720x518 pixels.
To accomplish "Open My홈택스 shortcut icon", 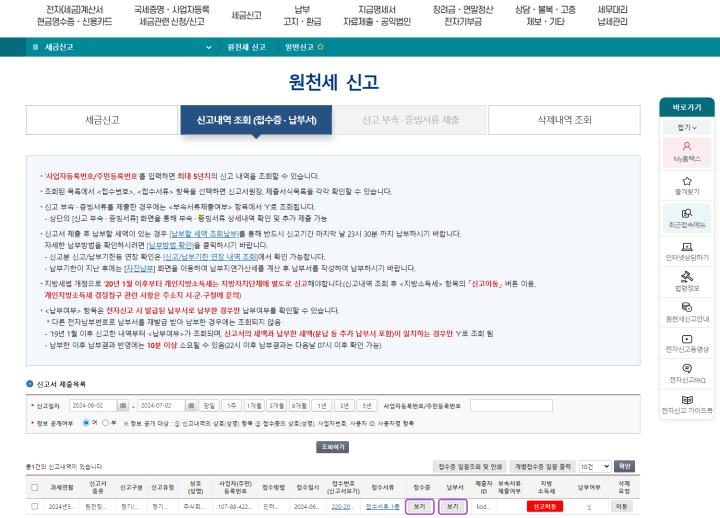I will coord(687,152).
